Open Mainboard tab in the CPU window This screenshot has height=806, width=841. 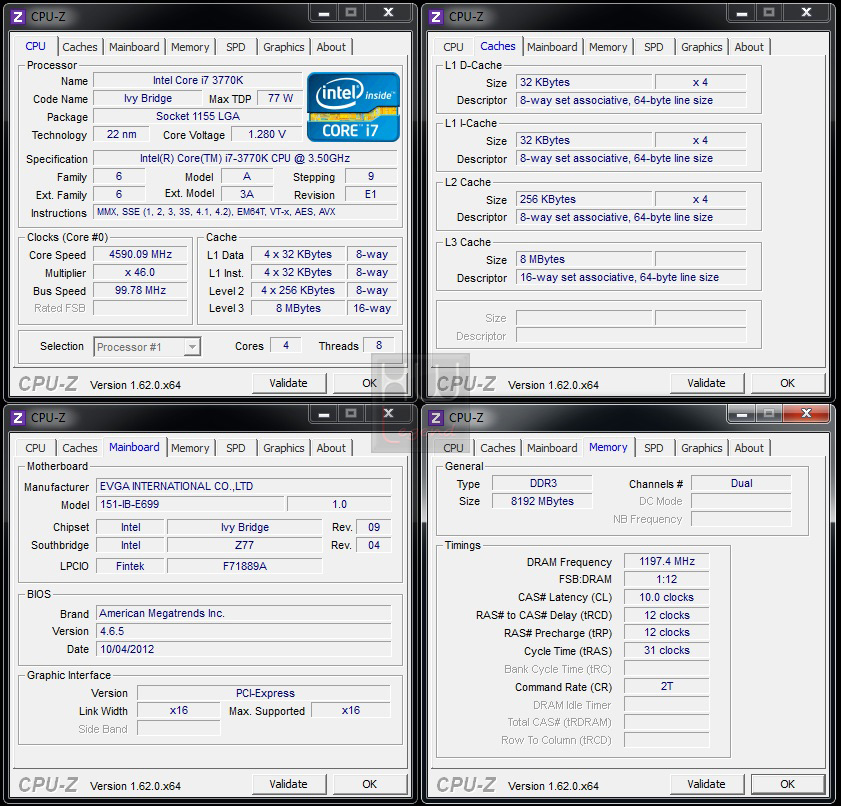tap(134, 47)
